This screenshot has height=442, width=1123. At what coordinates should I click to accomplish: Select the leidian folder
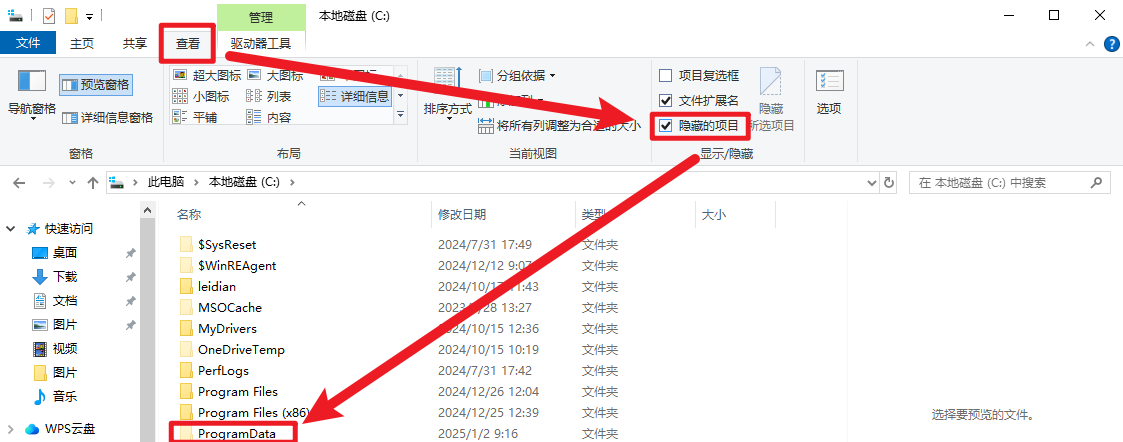[x=217, y=286]
